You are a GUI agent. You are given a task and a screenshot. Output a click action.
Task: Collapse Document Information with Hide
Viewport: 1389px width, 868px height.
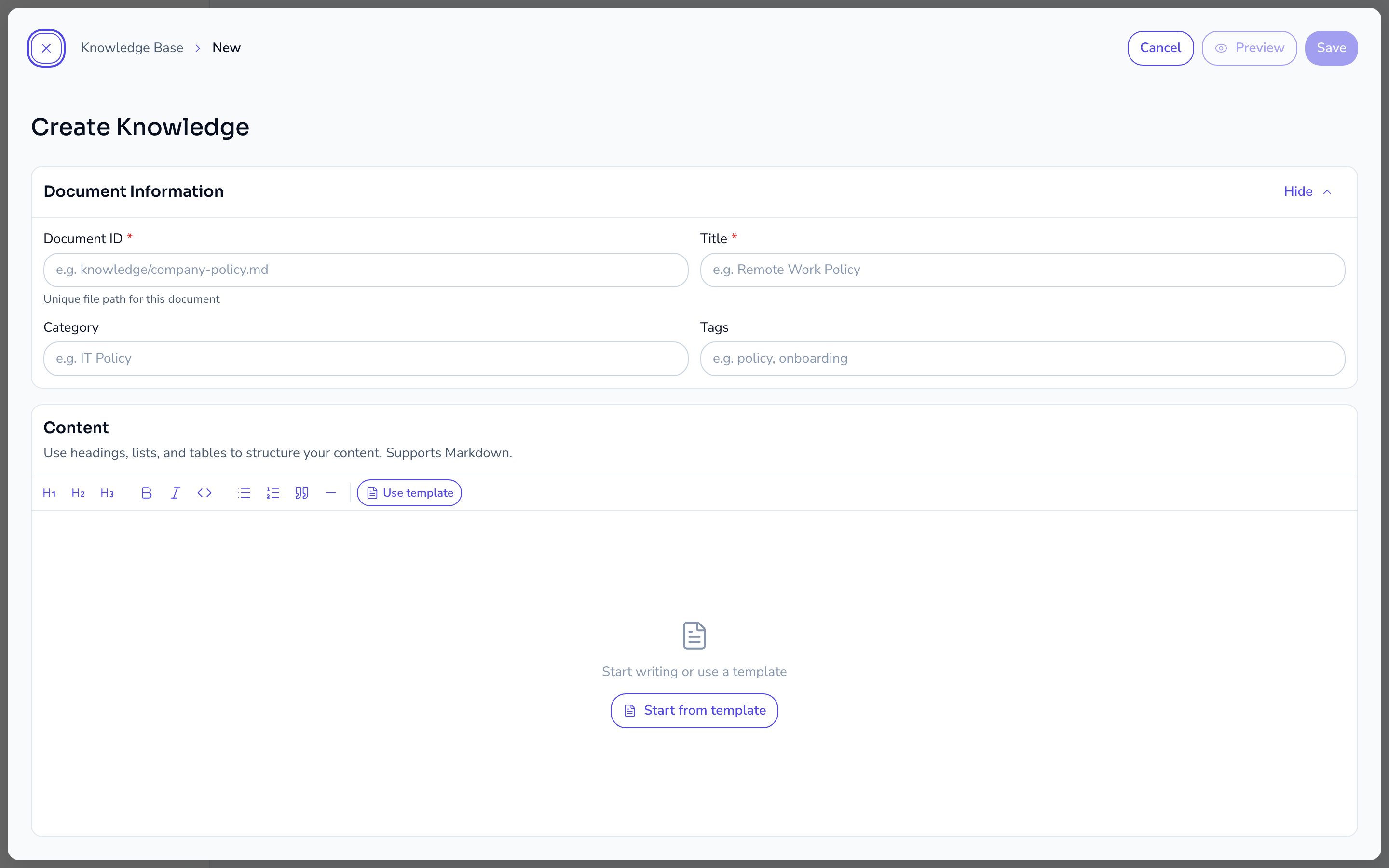point(1308,192)
